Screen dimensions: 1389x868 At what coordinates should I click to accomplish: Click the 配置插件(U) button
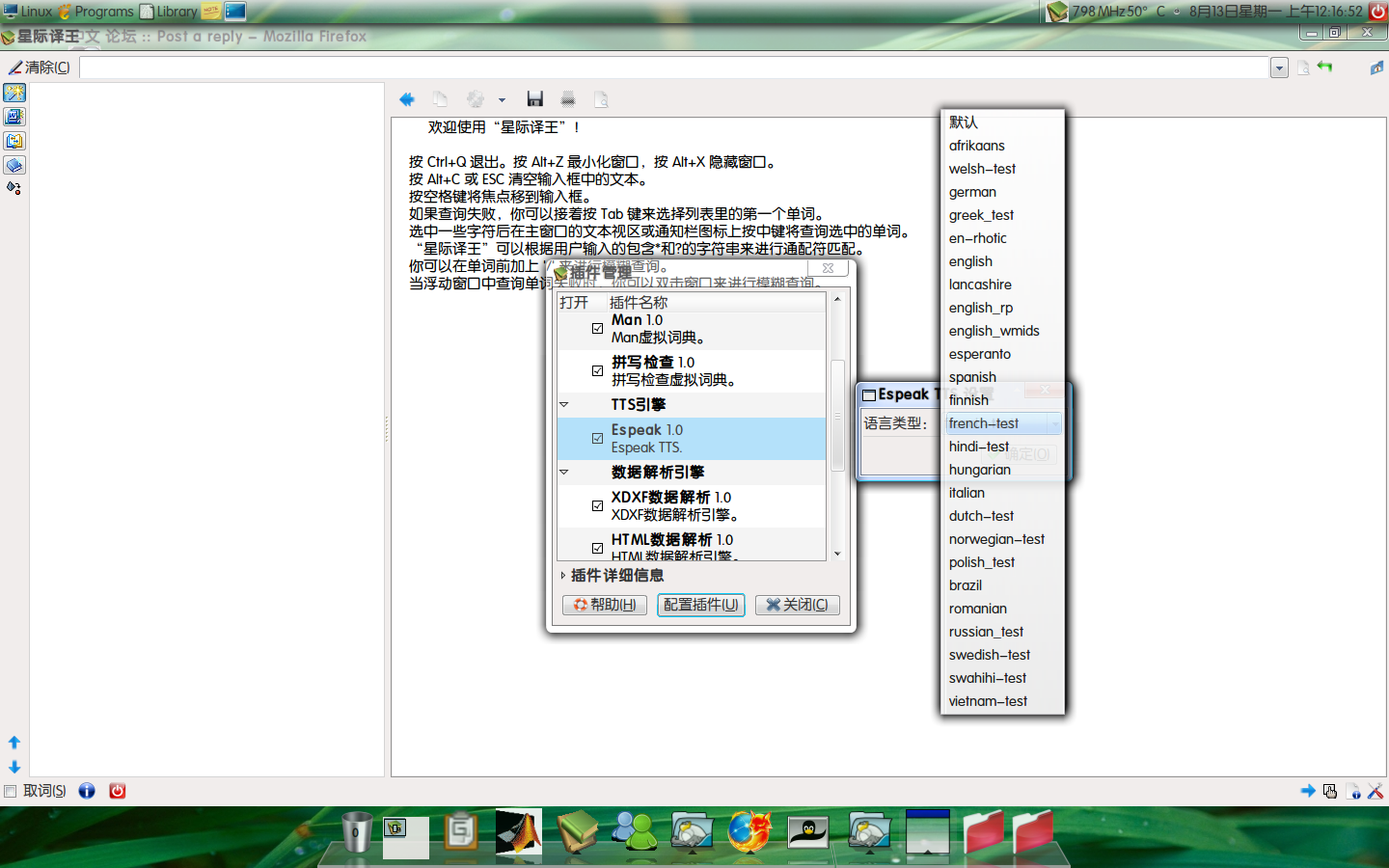point(701,605)
